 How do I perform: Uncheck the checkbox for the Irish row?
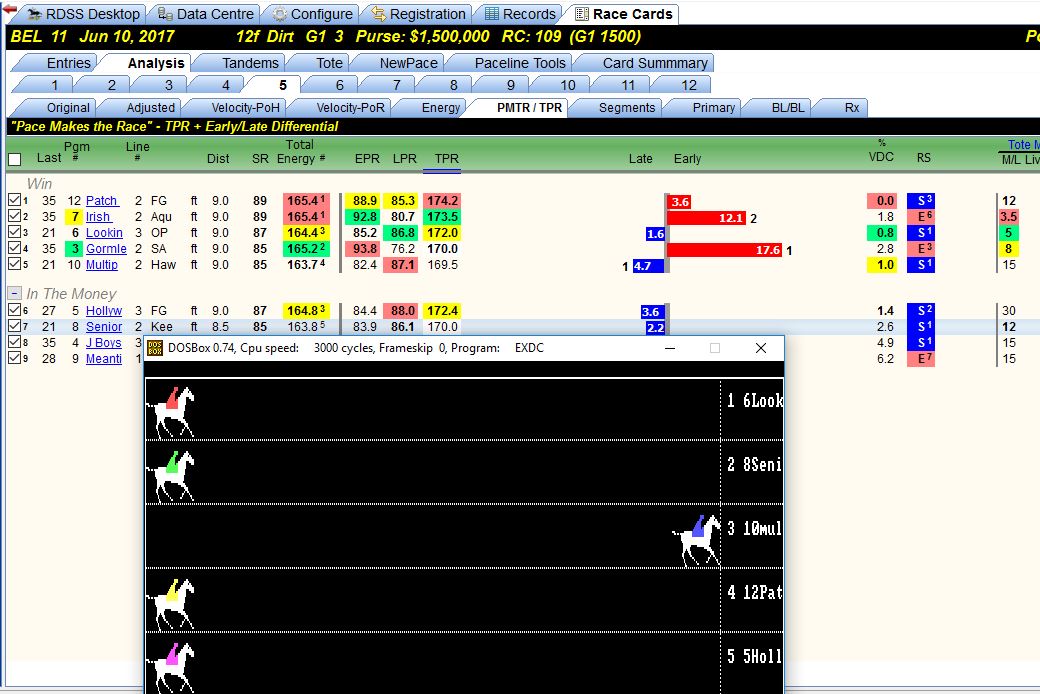tap(14, 216)
